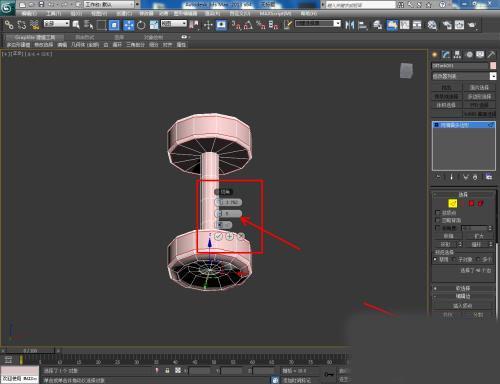Open the 多边形建模 ribbon panel dropdown
The image size is (500, 384).
18,45
